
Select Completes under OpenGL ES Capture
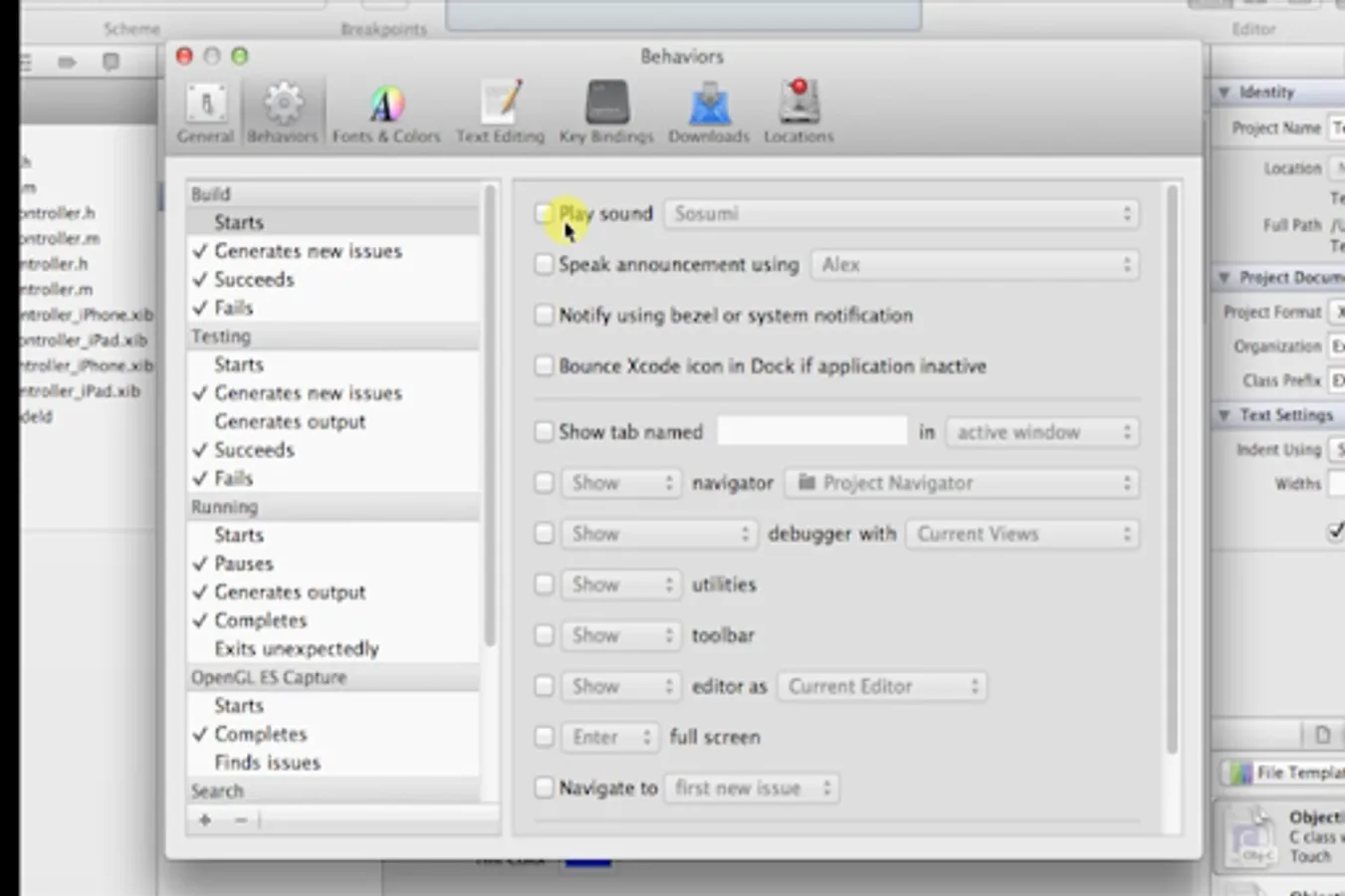coord(334,733)
